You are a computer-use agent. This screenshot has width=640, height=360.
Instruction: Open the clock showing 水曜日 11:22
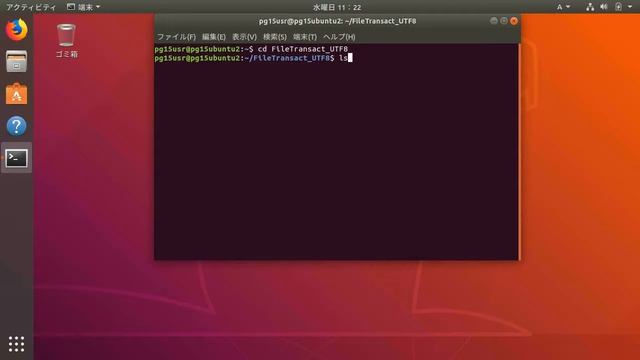click(x=337, y=7)
